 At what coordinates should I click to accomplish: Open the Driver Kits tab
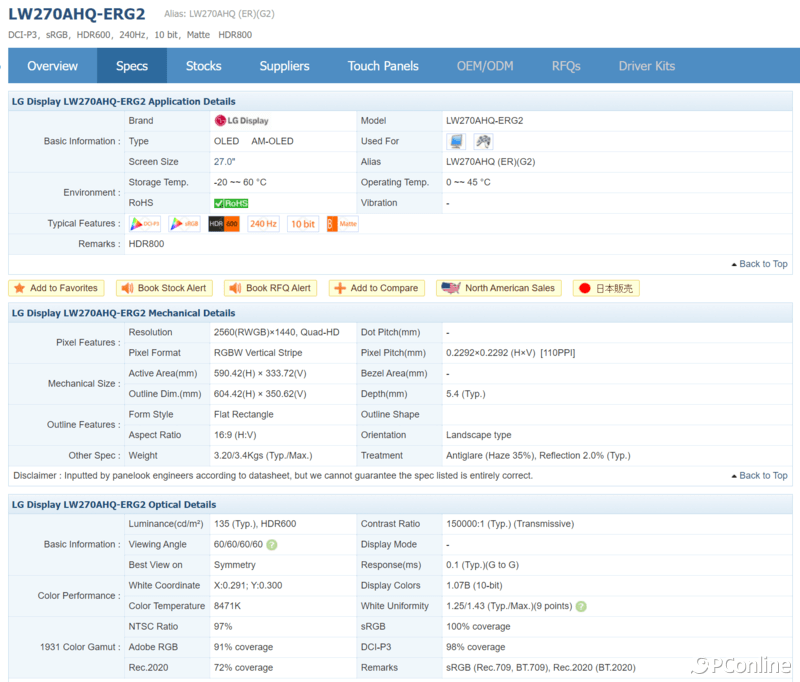click(647, 66)
